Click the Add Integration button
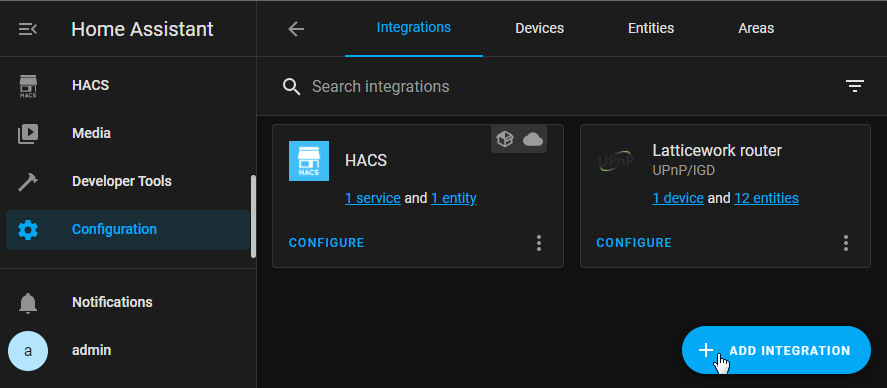This screenshot has width=887, height=388. tap(776, 350)
